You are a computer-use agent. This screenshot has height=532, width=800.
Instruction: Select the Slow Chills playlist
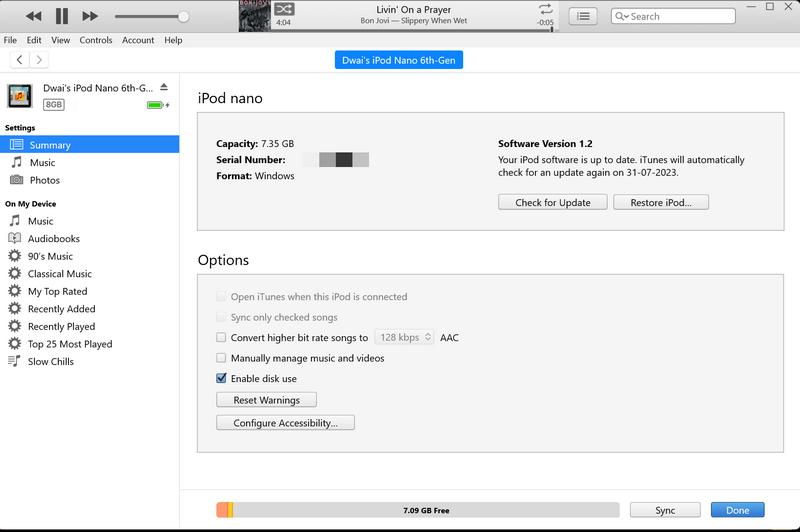50,361
